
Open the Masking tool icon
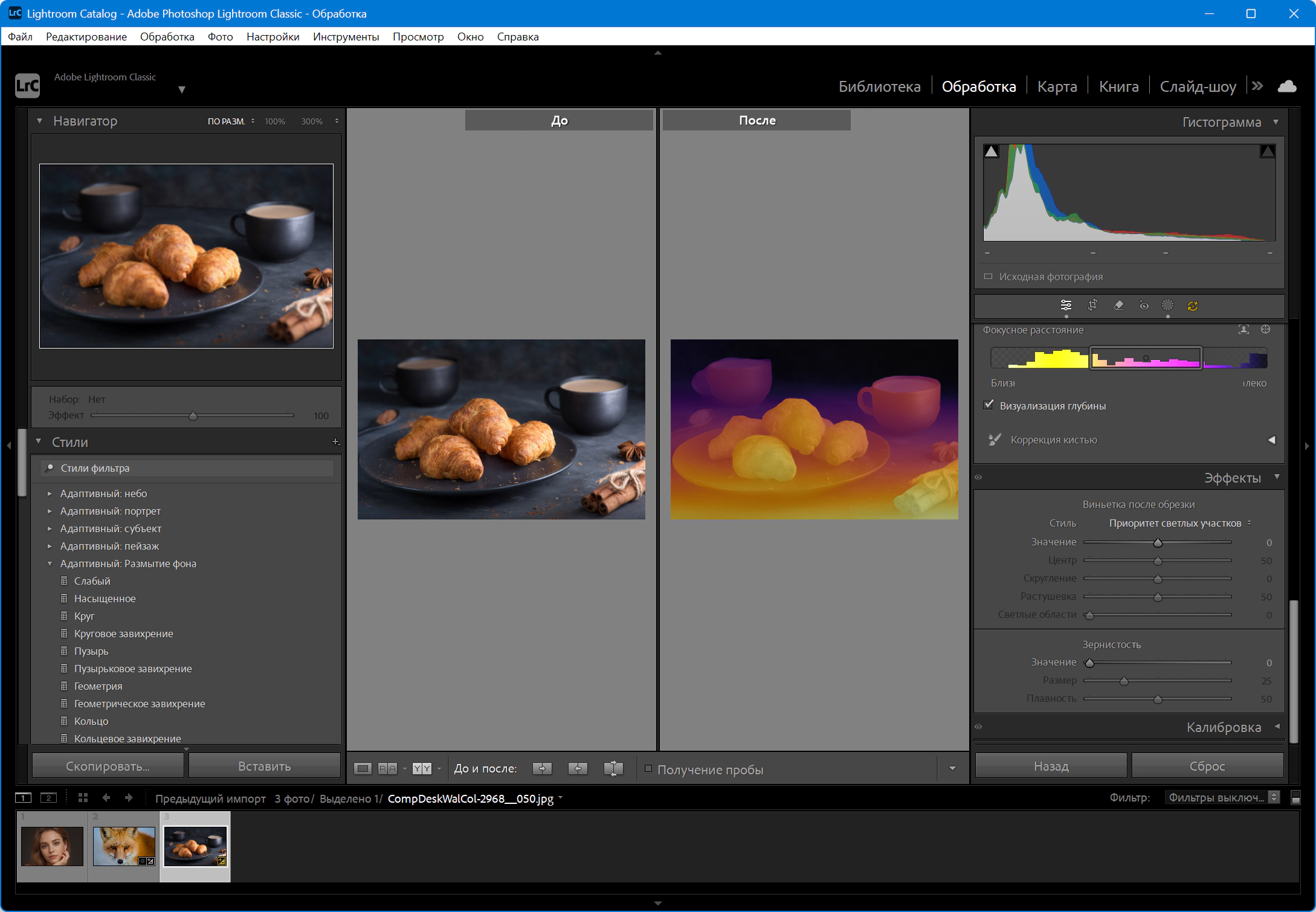point(1167,305)
